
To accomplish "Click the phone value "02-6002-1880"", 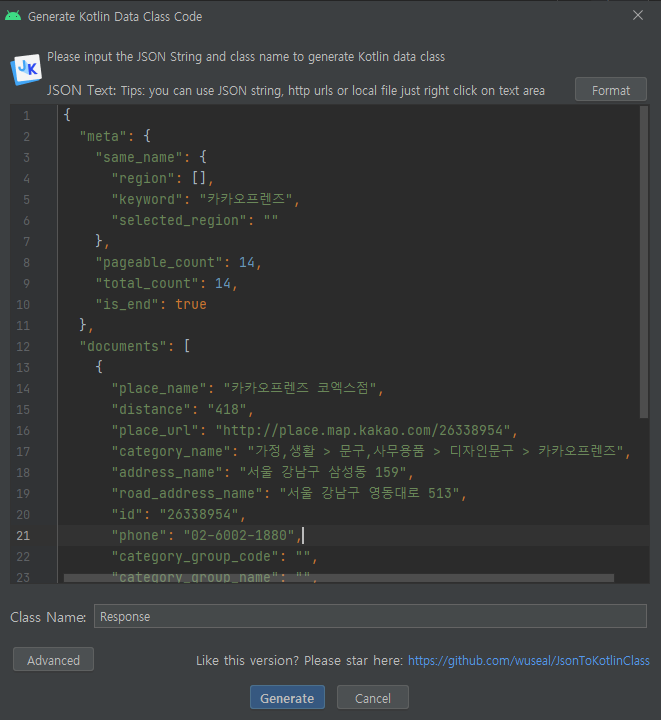I will pos(239,535).
